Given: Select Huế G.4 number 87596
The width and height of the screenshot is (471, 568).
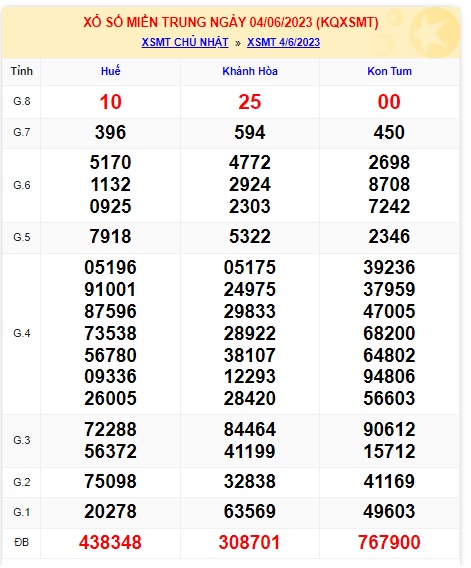Looking at the screenshot, I should coord(111,312).
